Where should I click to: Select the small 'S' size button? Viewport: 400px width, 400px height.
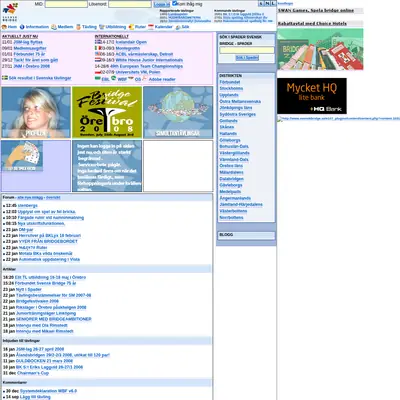tap(261, 3)
